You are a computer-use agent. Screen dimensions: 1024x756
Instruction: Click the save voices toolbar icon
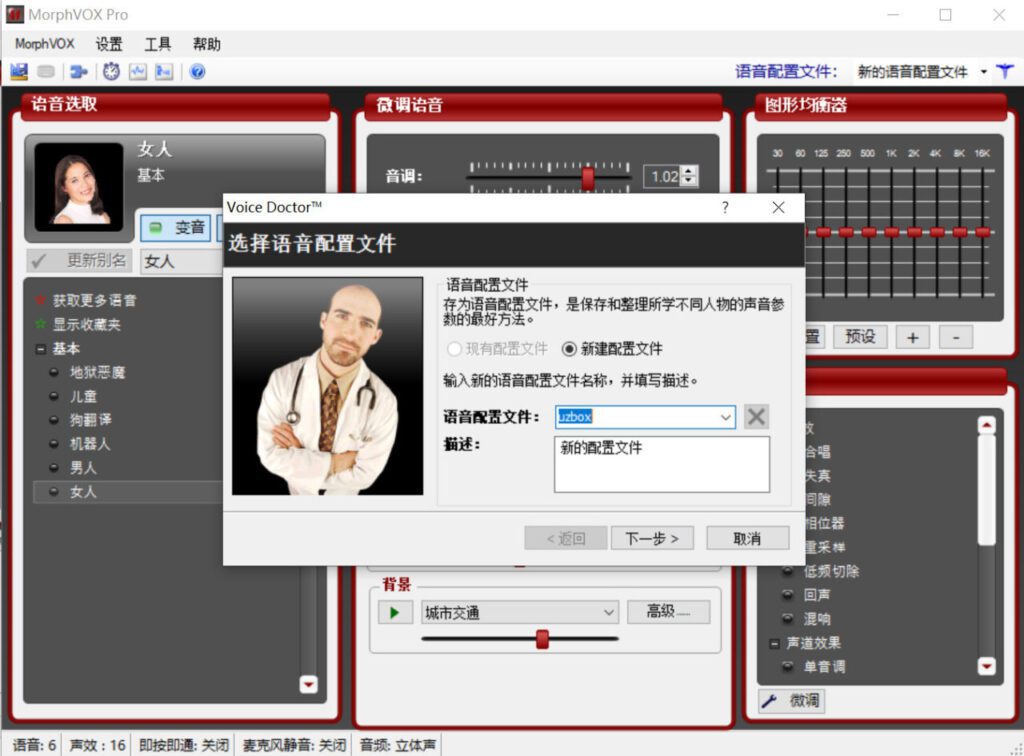(17, 71)
